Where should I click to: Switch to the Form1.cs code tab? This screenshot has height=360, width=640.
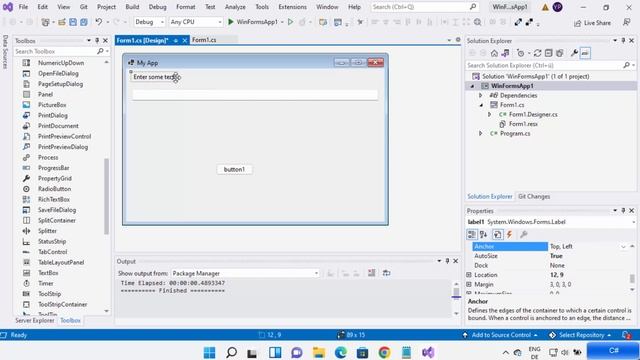point(204,40)
